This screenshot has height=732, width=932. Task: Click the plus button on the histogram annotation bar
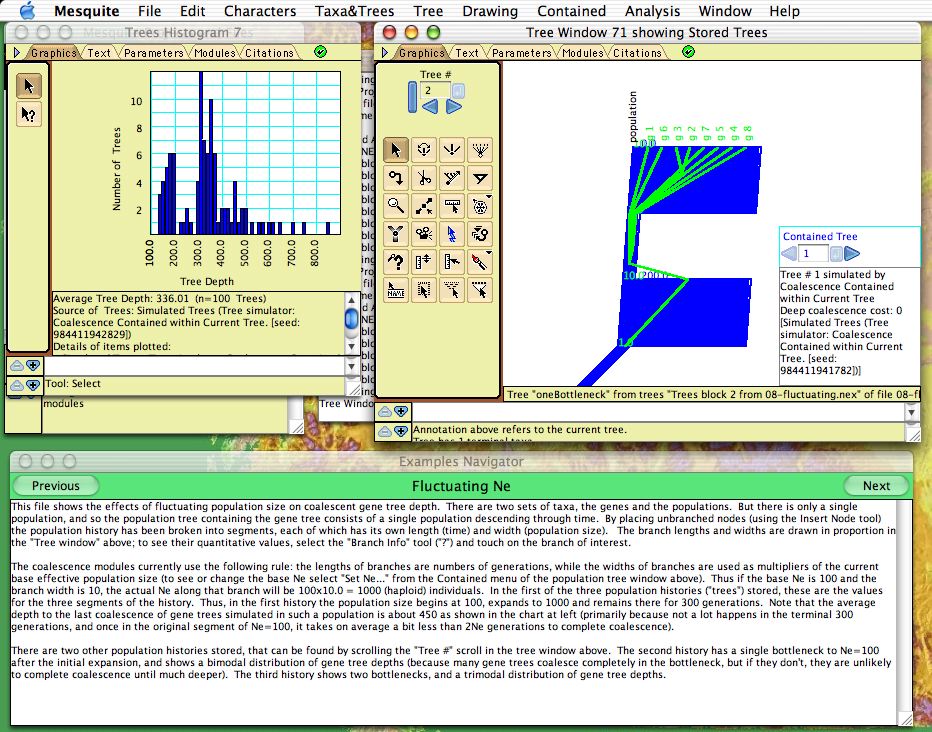[32, 366]
